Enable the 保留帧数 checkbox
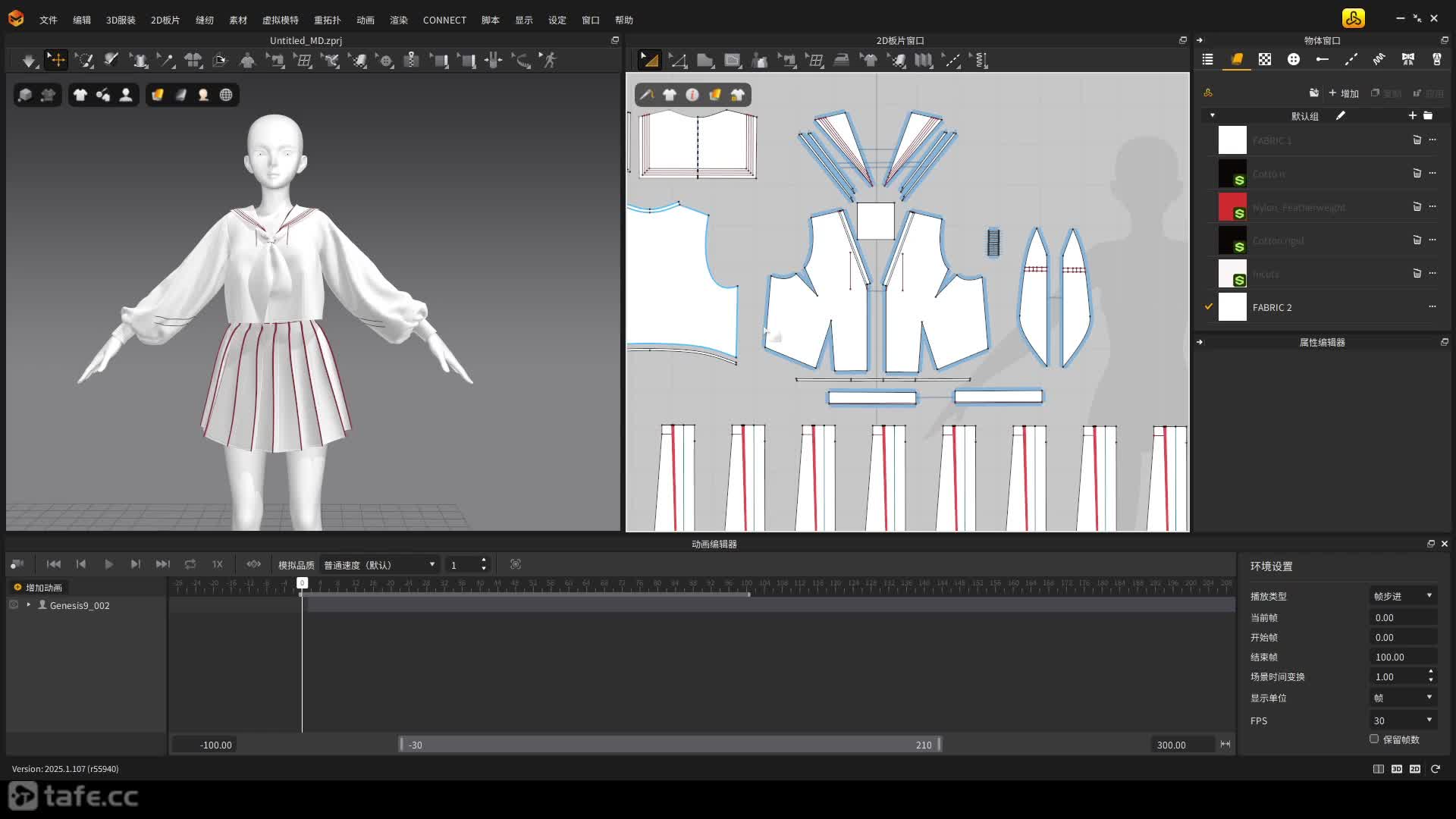The image size is (1456, 819). click(x=1374, y=739)
